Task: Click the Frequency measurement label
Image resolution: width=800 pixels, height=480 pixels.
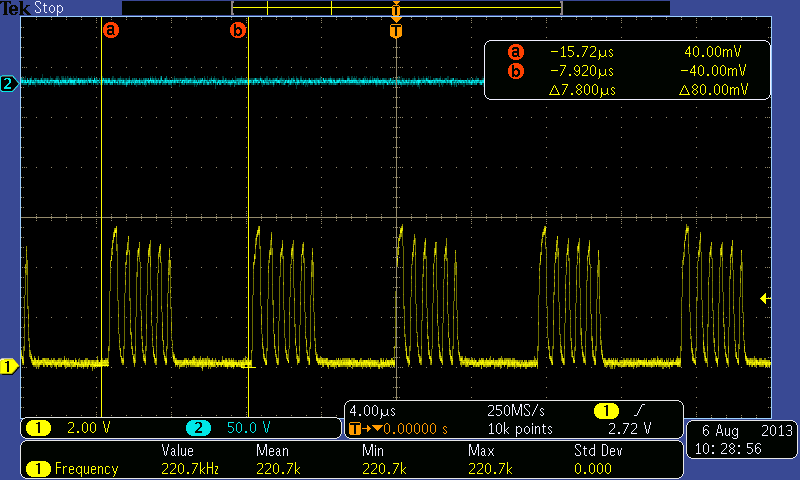Action: tap(86, 469)
